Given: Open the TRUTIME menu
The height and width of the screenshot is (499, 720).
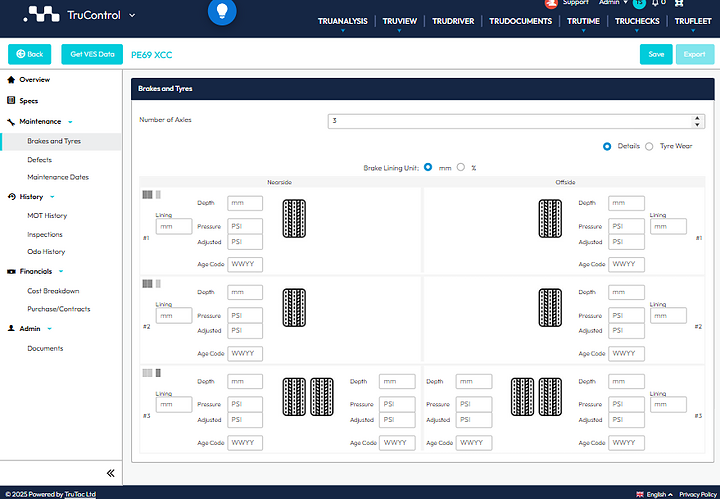Looking at the screenshot, I should [x=583, y=21].
